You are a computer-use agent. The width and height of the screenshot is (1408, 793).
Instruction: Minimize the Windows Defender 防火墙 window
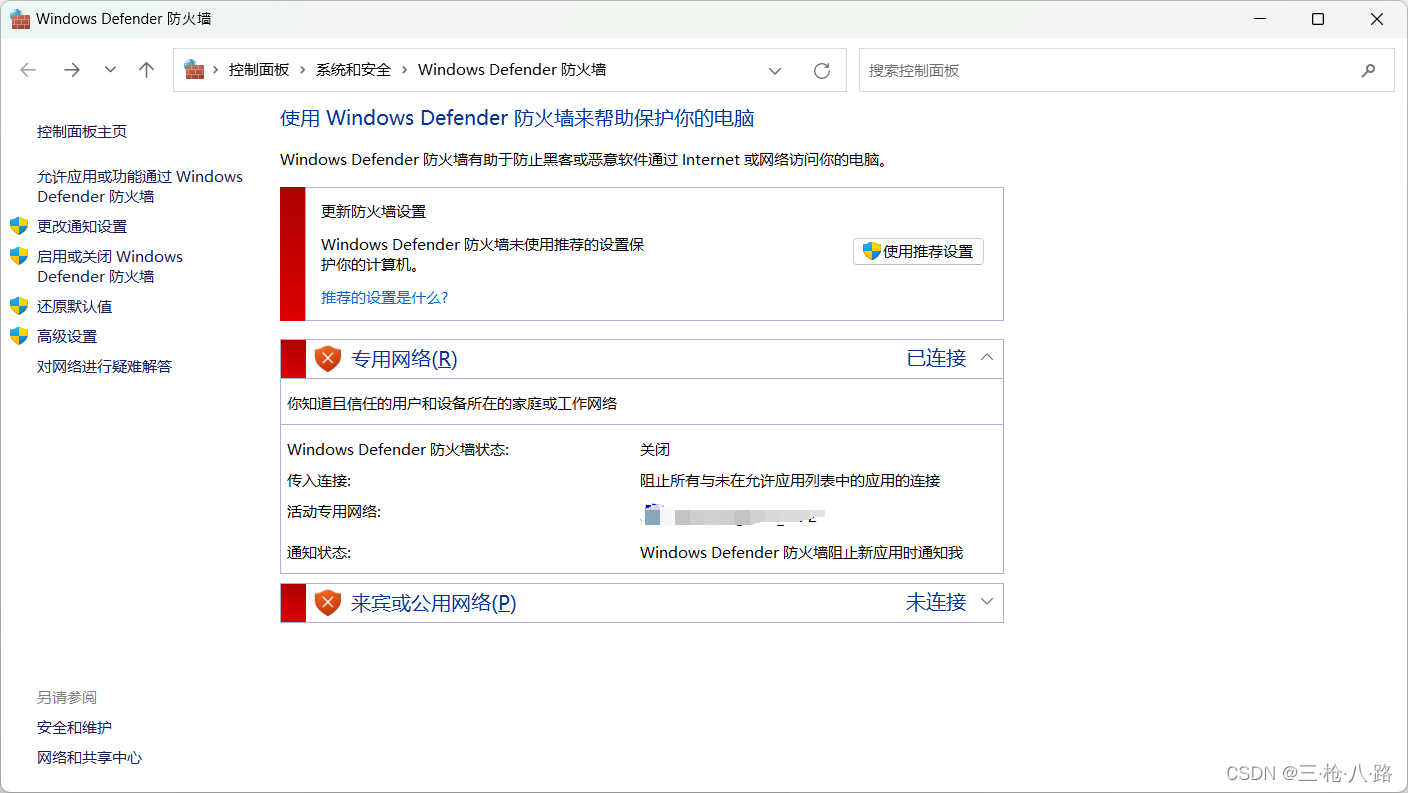tap(1261, 19)
